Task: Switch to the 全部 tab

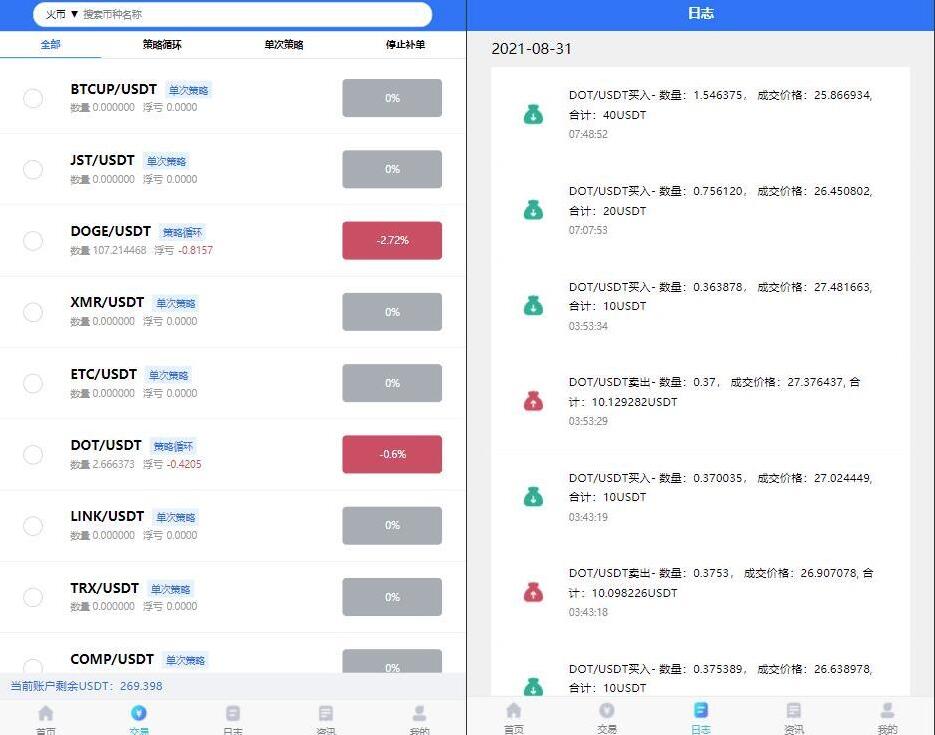Action: [x=51, y=44]
